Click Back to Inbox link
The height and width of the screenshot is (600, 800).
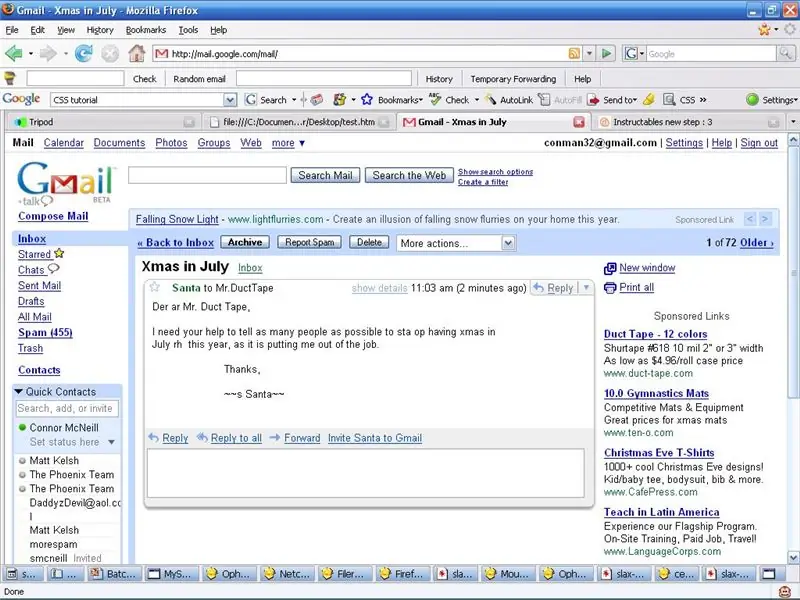click(176, 243)
